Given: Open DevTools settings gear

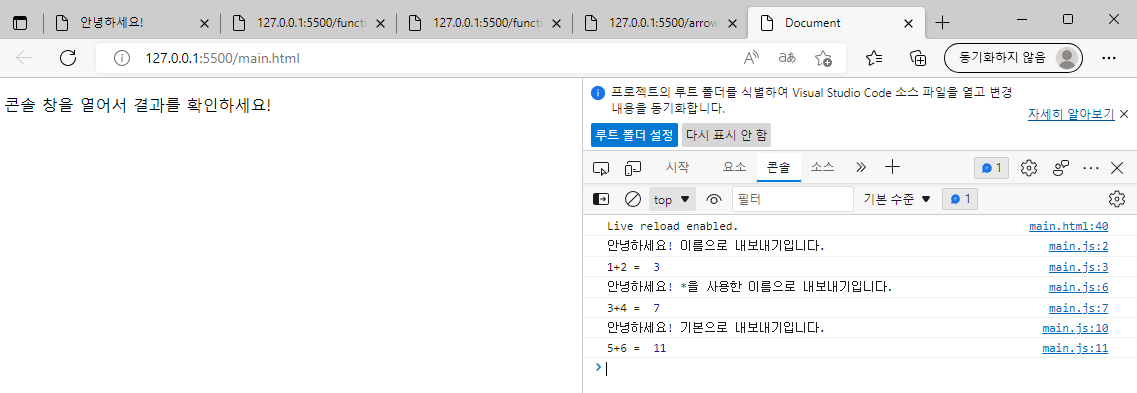Looking at the screenshot, I should 1028,168.
